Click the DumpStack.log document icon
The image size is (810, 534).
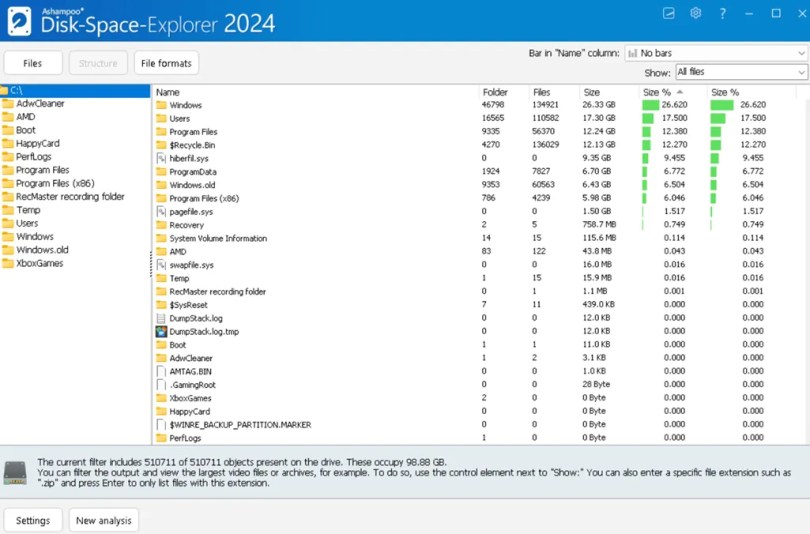tap(161, 318)
